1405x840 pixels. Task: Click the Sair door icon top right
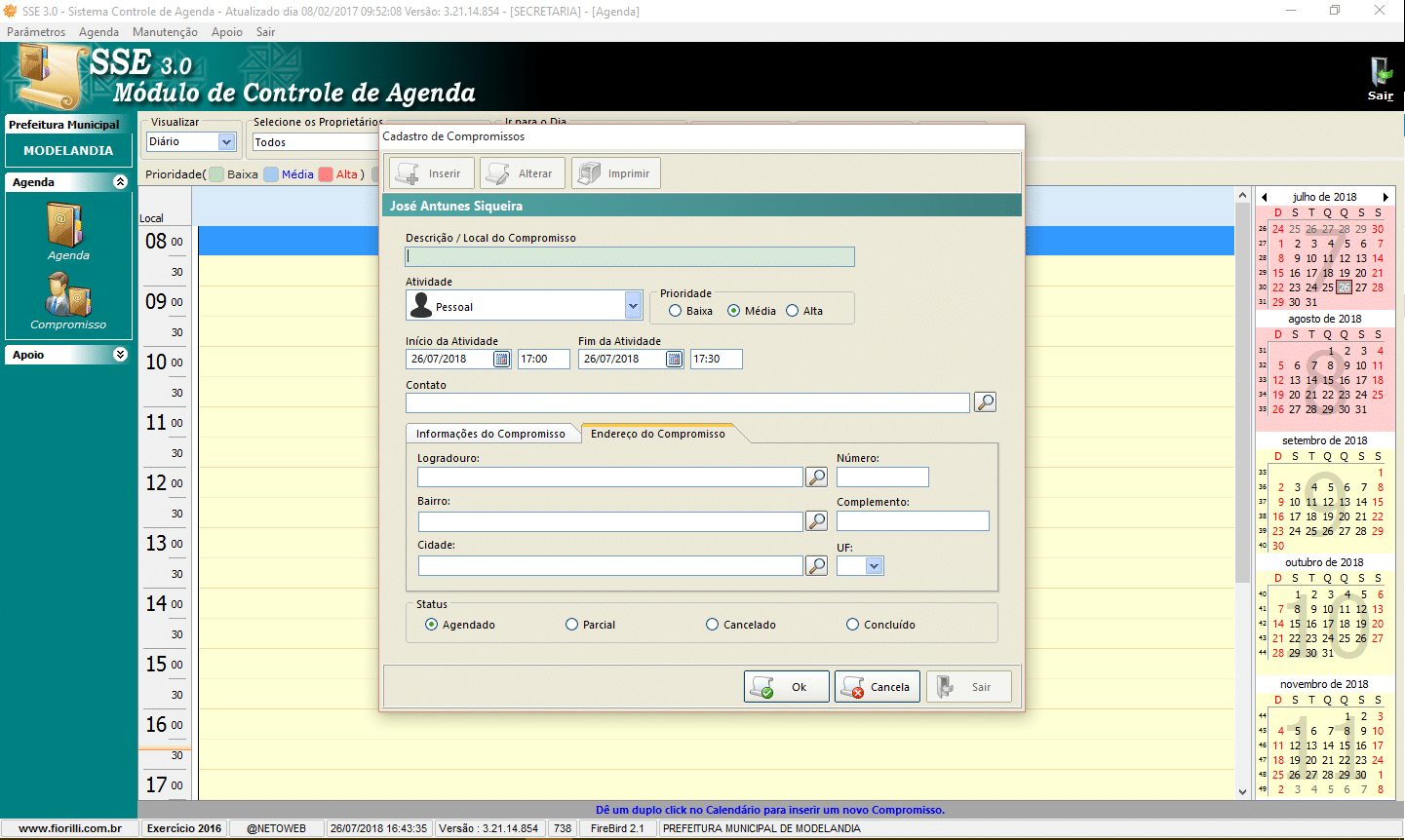[x=1381, y=74]
